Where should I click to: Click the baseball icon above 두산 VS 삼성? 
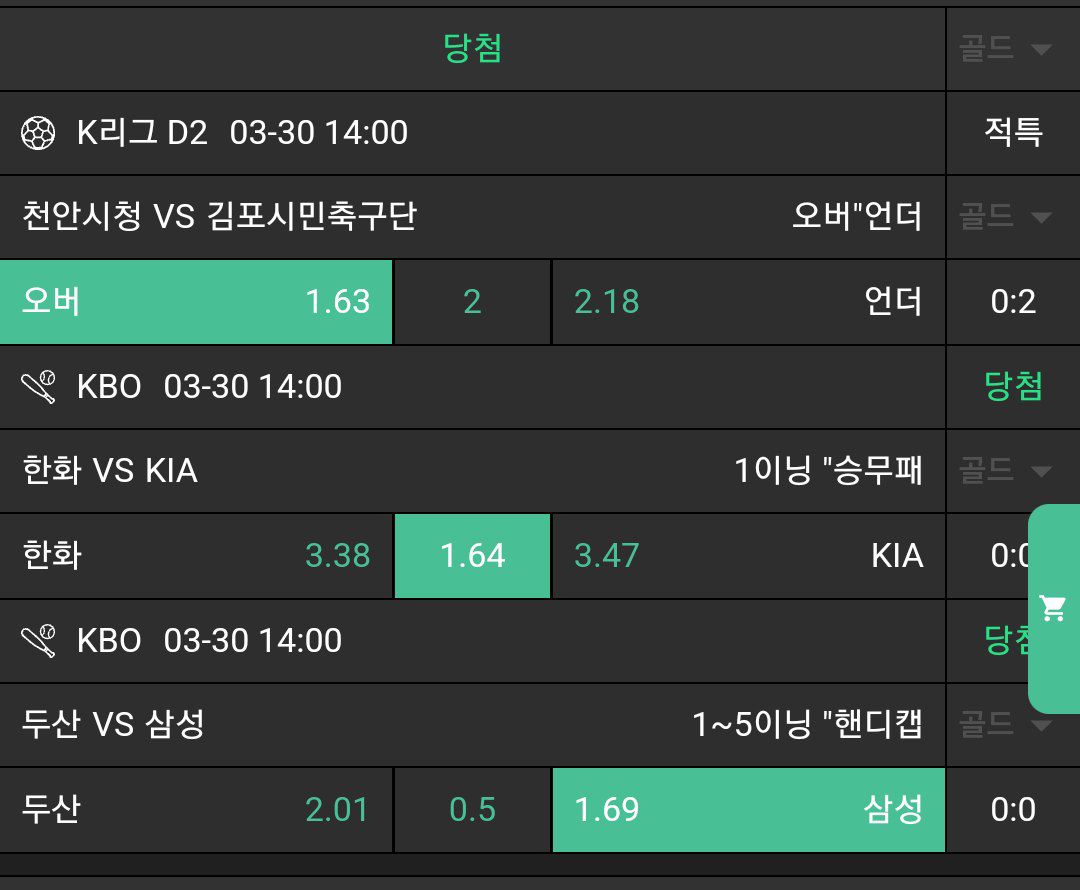tap(38, 641)
